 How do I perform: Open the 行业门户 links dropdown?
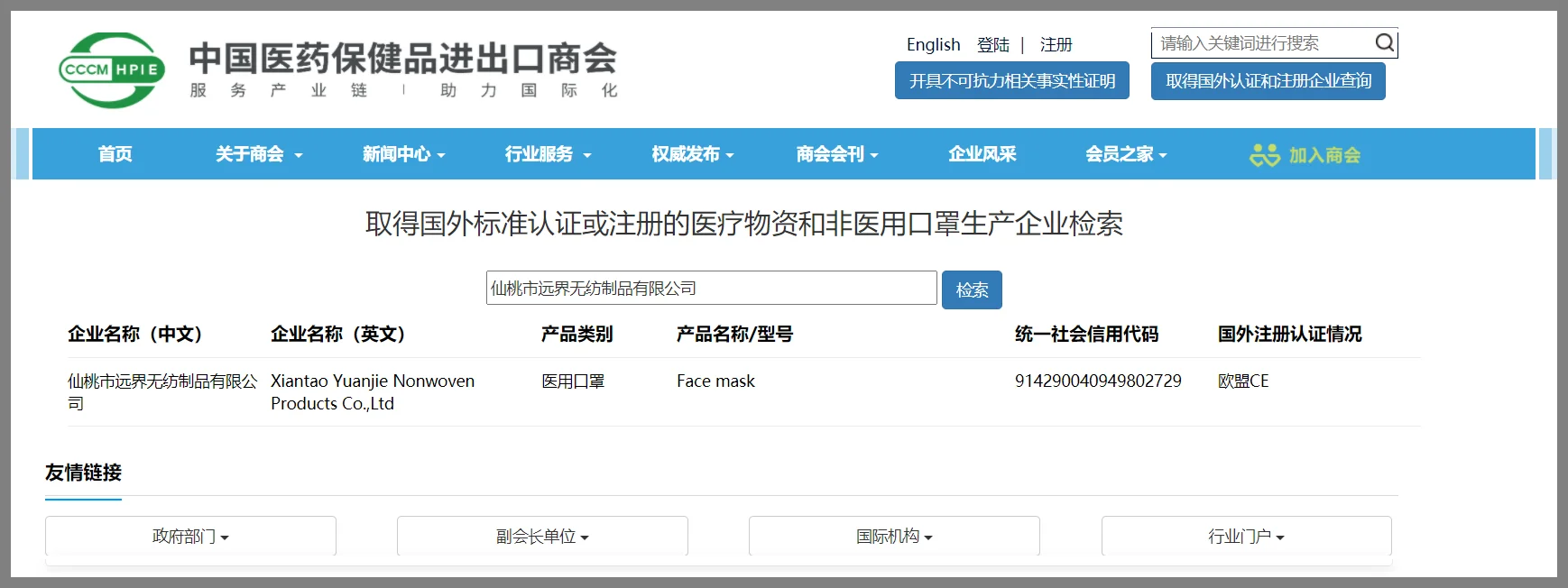pyautogui.click(x=1246, y=537)
